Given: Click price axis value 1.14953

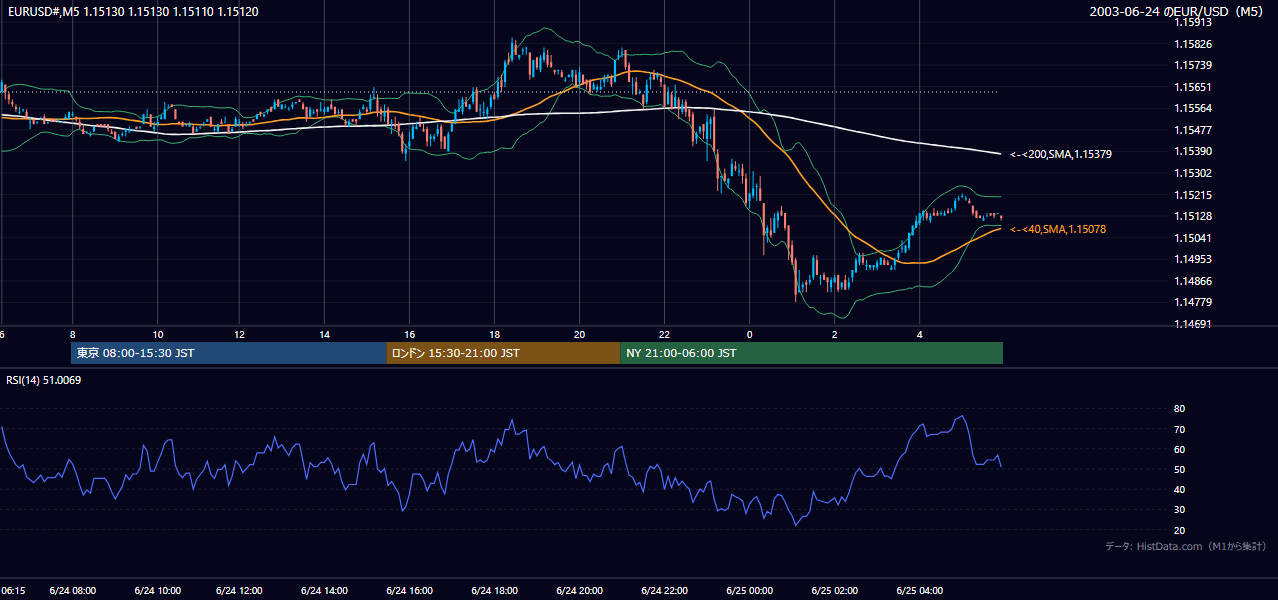Looking at the screenshot, I should 1193,259.
